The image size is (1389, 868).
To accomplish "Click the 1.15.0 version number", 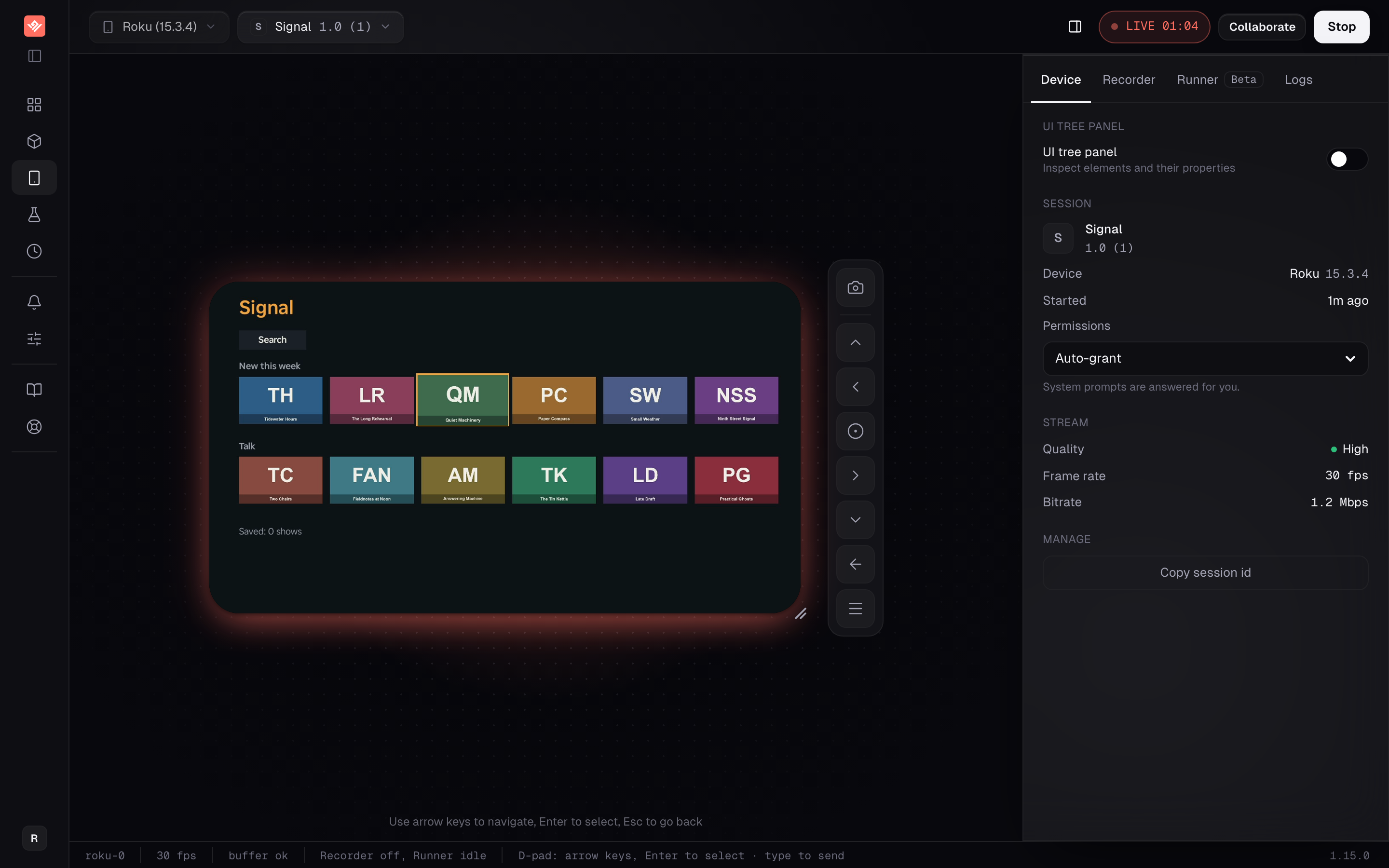I will click(1349, 855).
